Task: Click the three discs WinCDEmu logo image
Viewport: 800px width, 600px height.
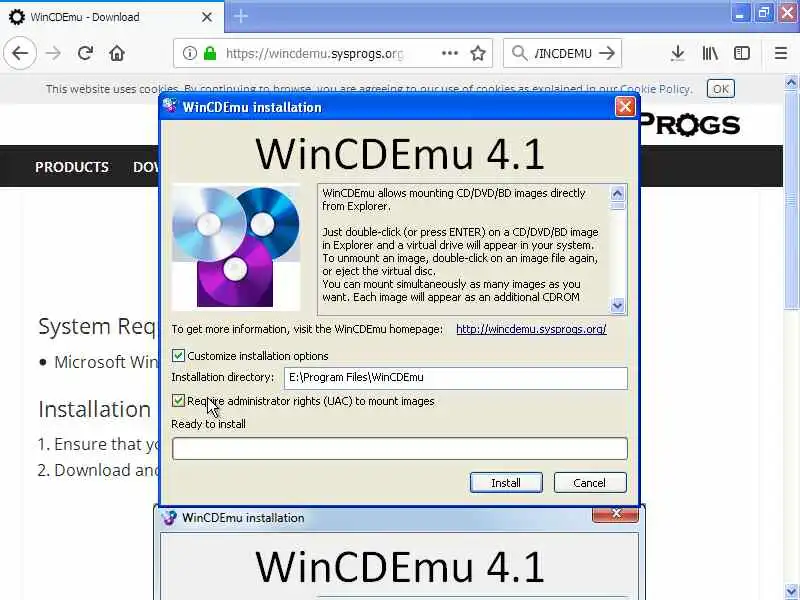Action: pos(236,247)
